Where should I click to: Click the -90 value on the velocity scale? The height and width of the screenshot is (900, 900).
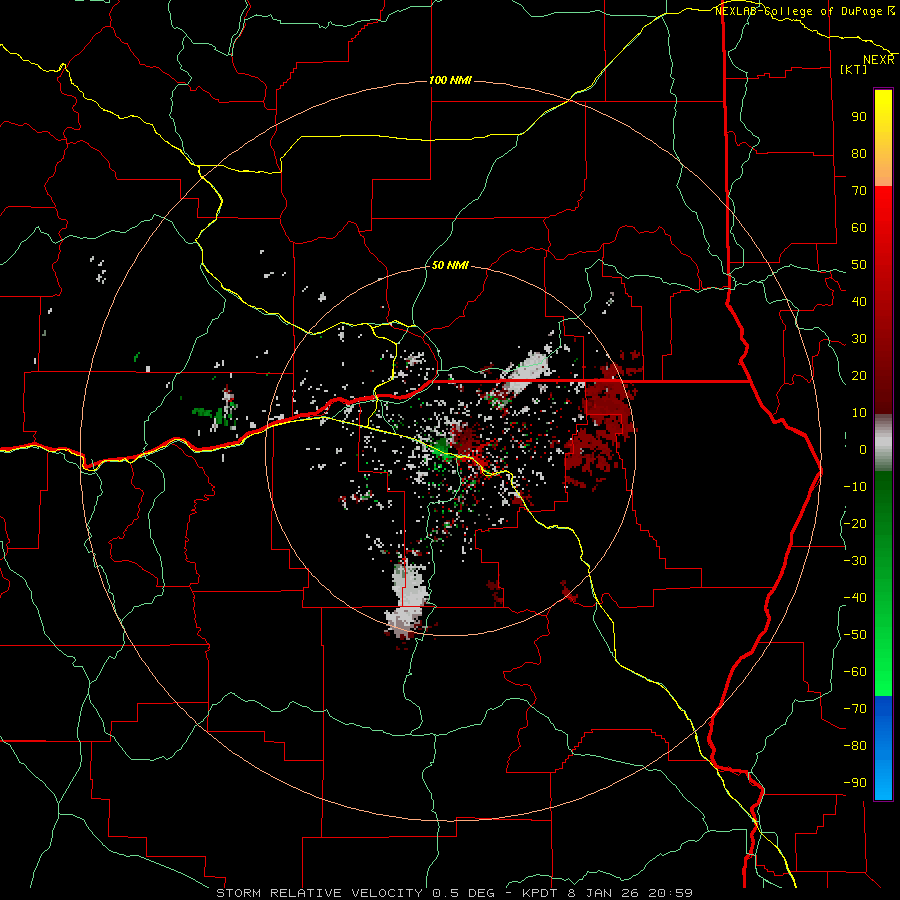855,783
